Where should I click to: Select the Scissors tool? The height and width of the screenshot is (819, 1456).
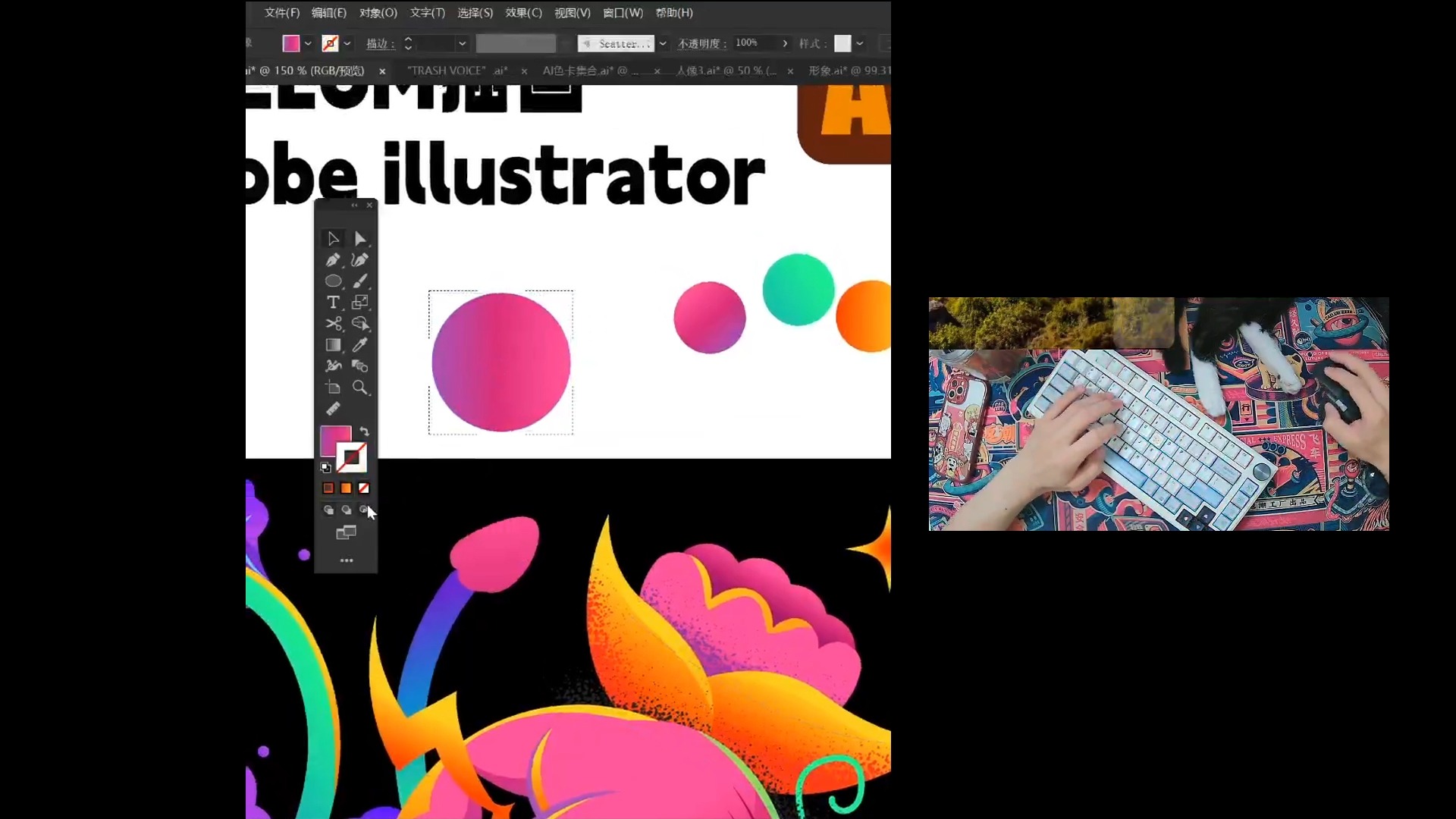click(333, 324)
